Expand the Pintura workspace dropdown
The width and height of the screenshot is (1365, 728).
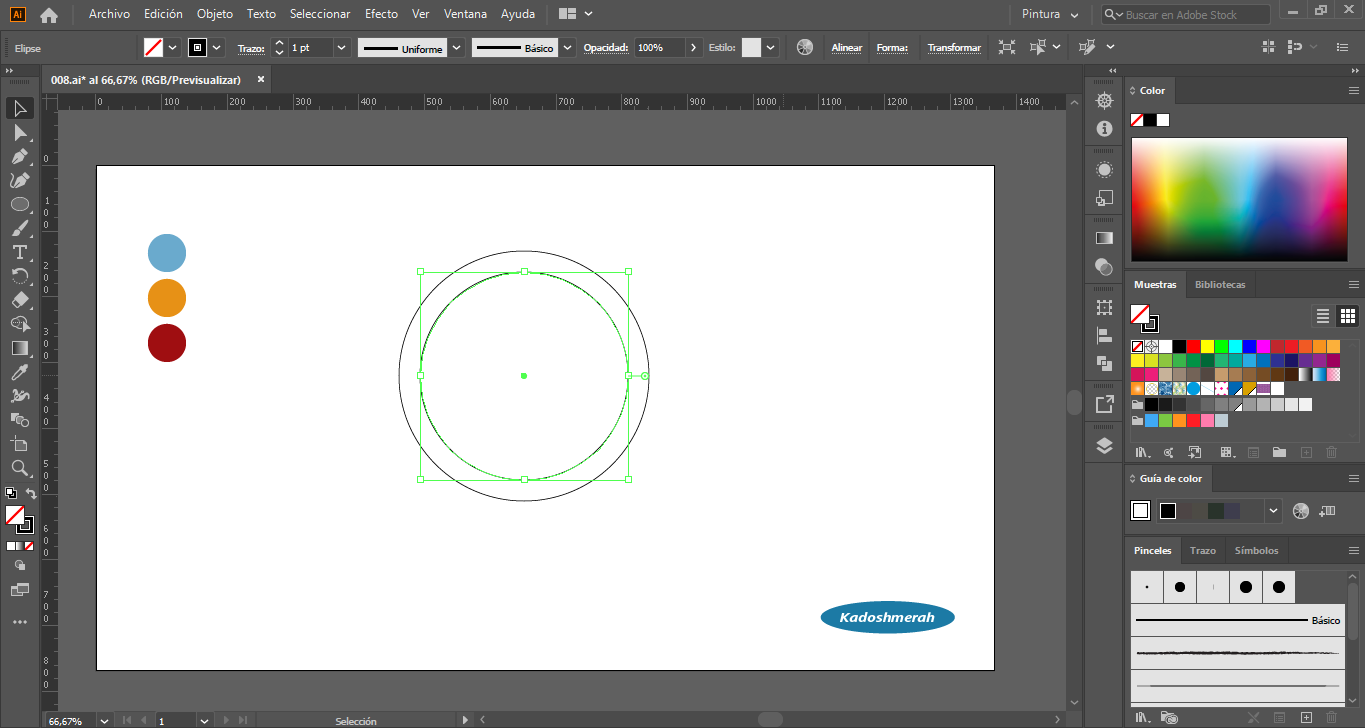point(1074,15)
